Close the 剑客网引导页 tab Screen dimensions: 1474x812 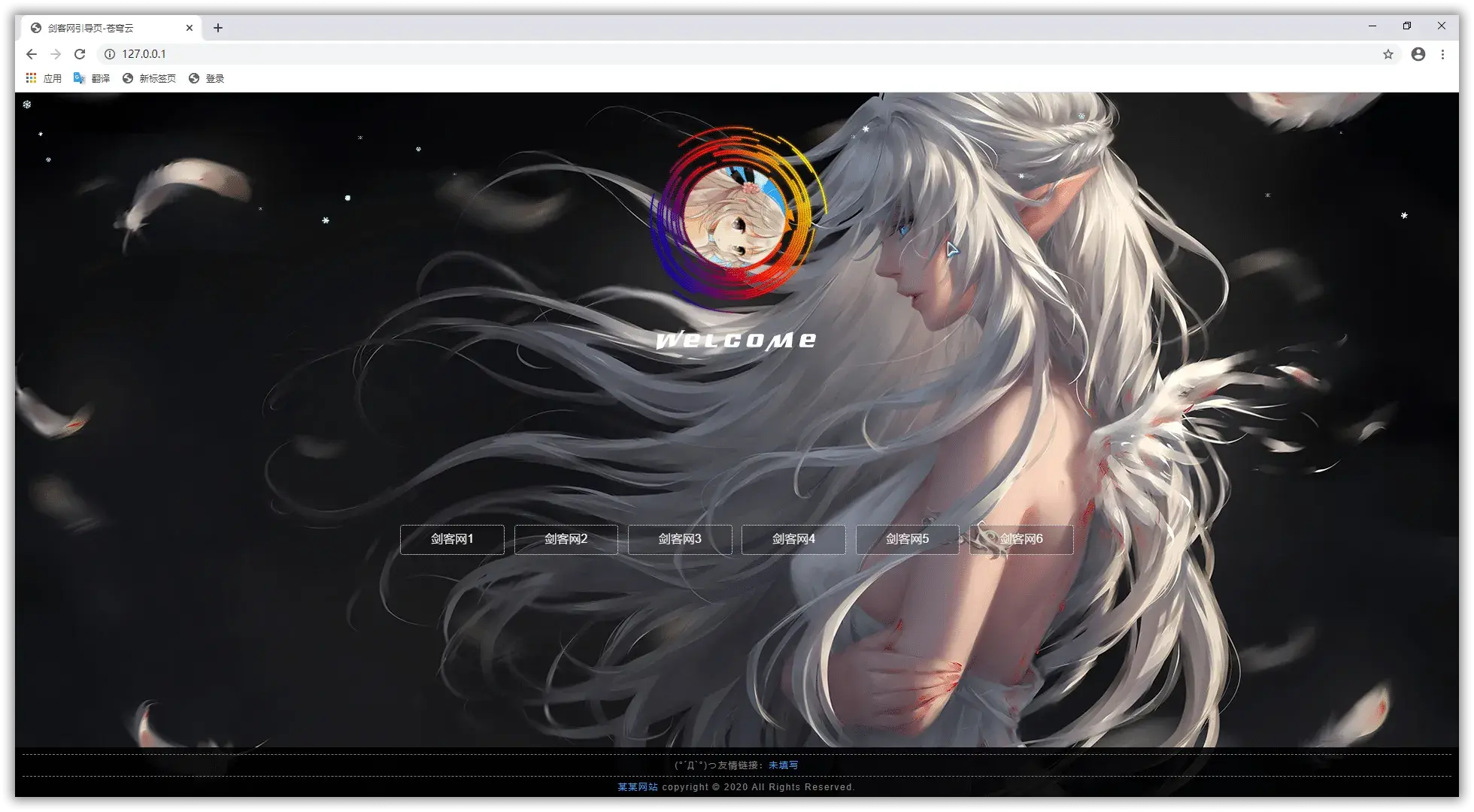click(x=190, y=28)
